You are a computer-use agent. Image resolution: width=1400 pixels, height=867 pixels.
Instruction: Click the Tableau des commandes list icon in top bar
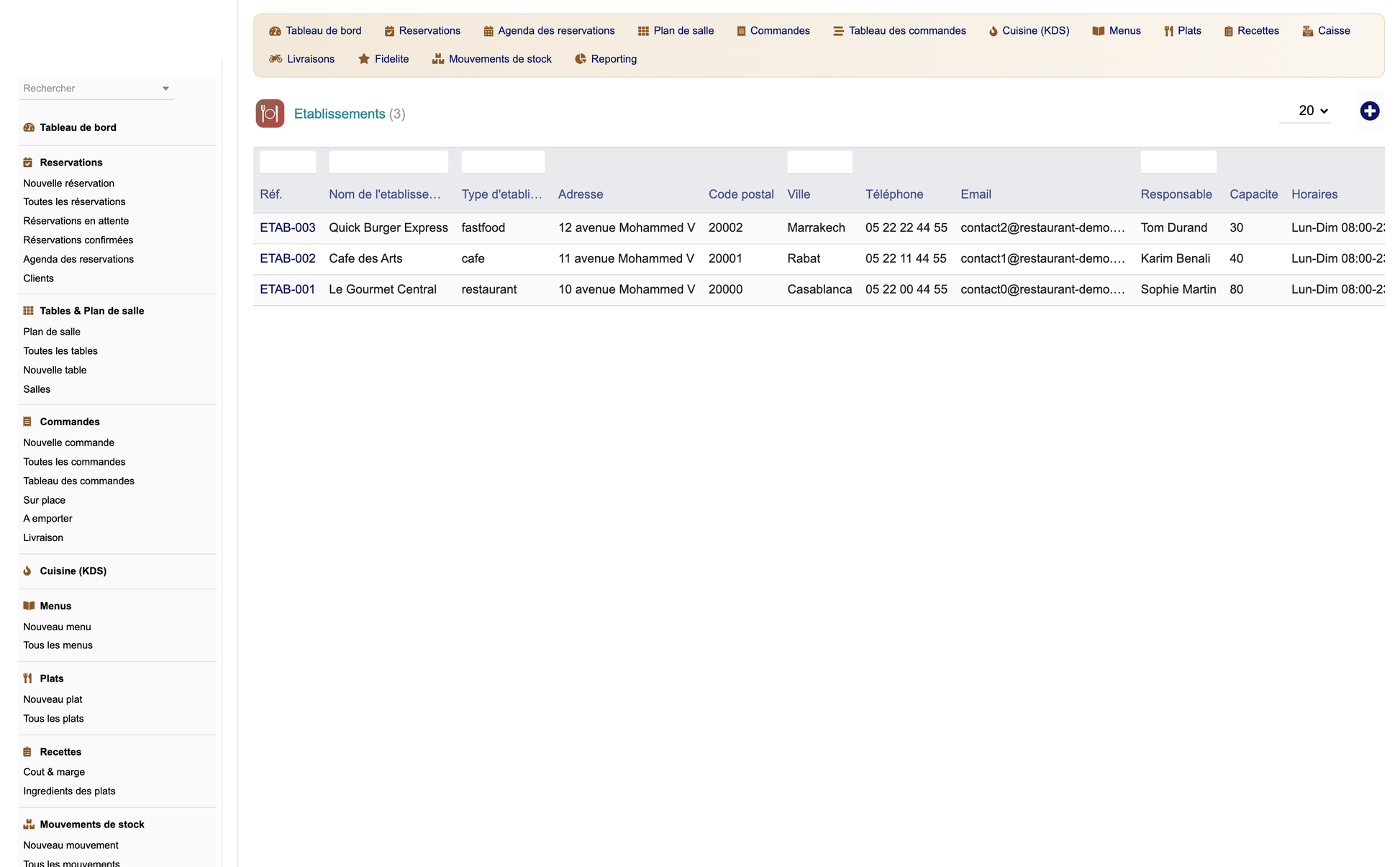838,31
